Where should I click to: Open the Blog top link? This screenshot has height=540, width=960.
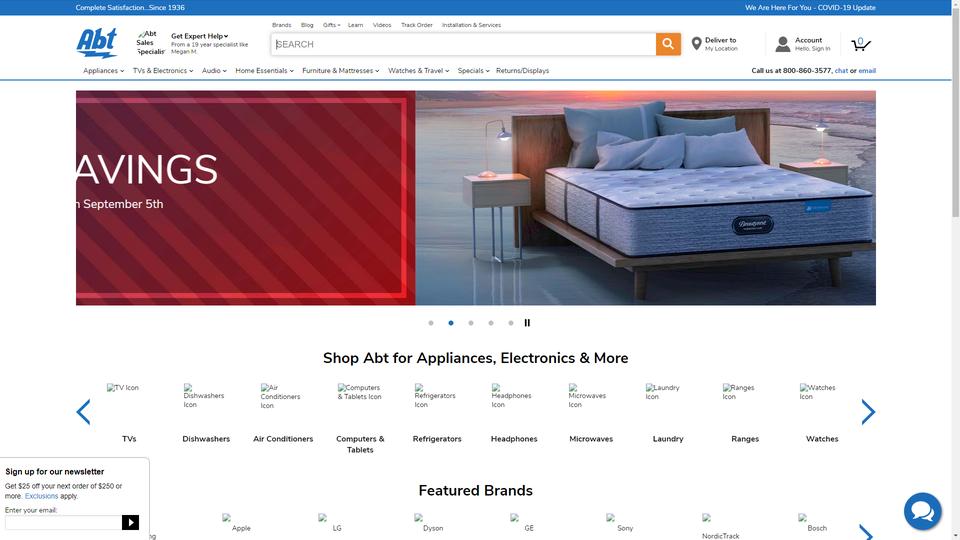pyautogui.click(x=307, y=25)
